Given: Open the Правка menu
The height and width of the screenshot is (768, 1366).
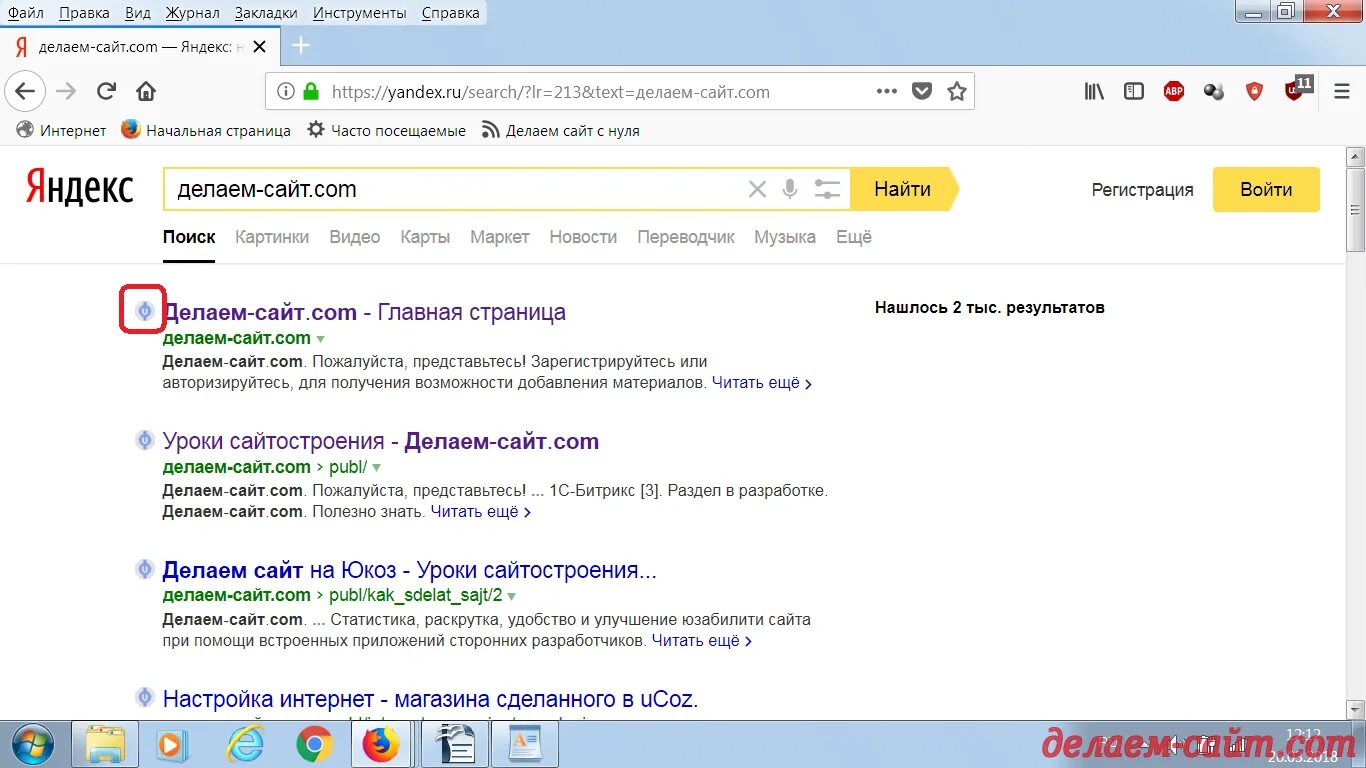Looking at the screenshot, I should tap(84, 13).
